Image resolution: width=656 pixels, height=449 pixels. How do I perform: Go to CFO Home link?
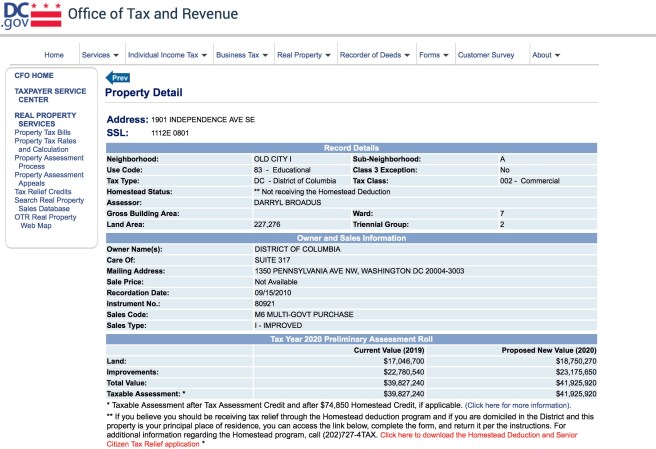click(x=34, y=75)
